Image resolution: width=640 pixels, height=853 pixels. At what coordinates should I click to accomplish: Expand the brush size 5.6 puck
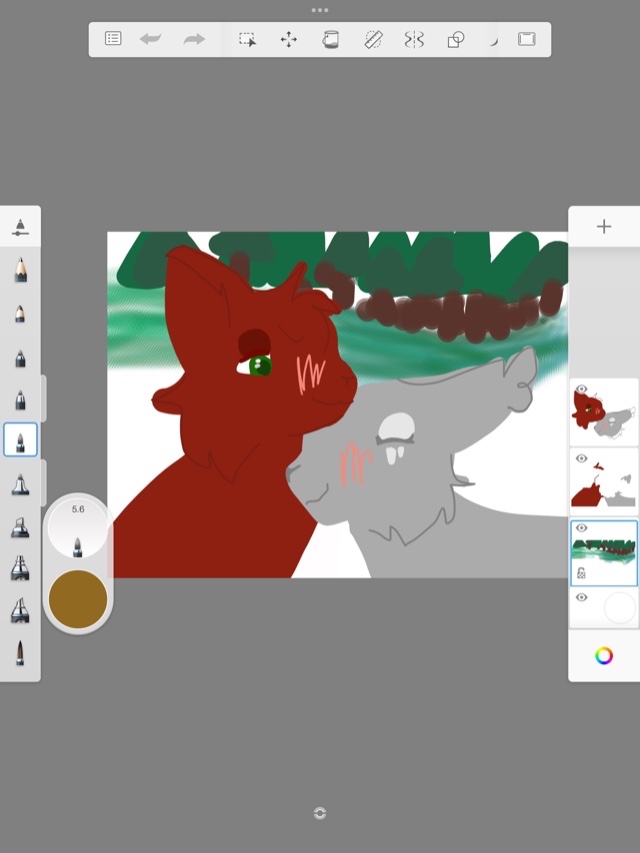[x=78, y=526]
